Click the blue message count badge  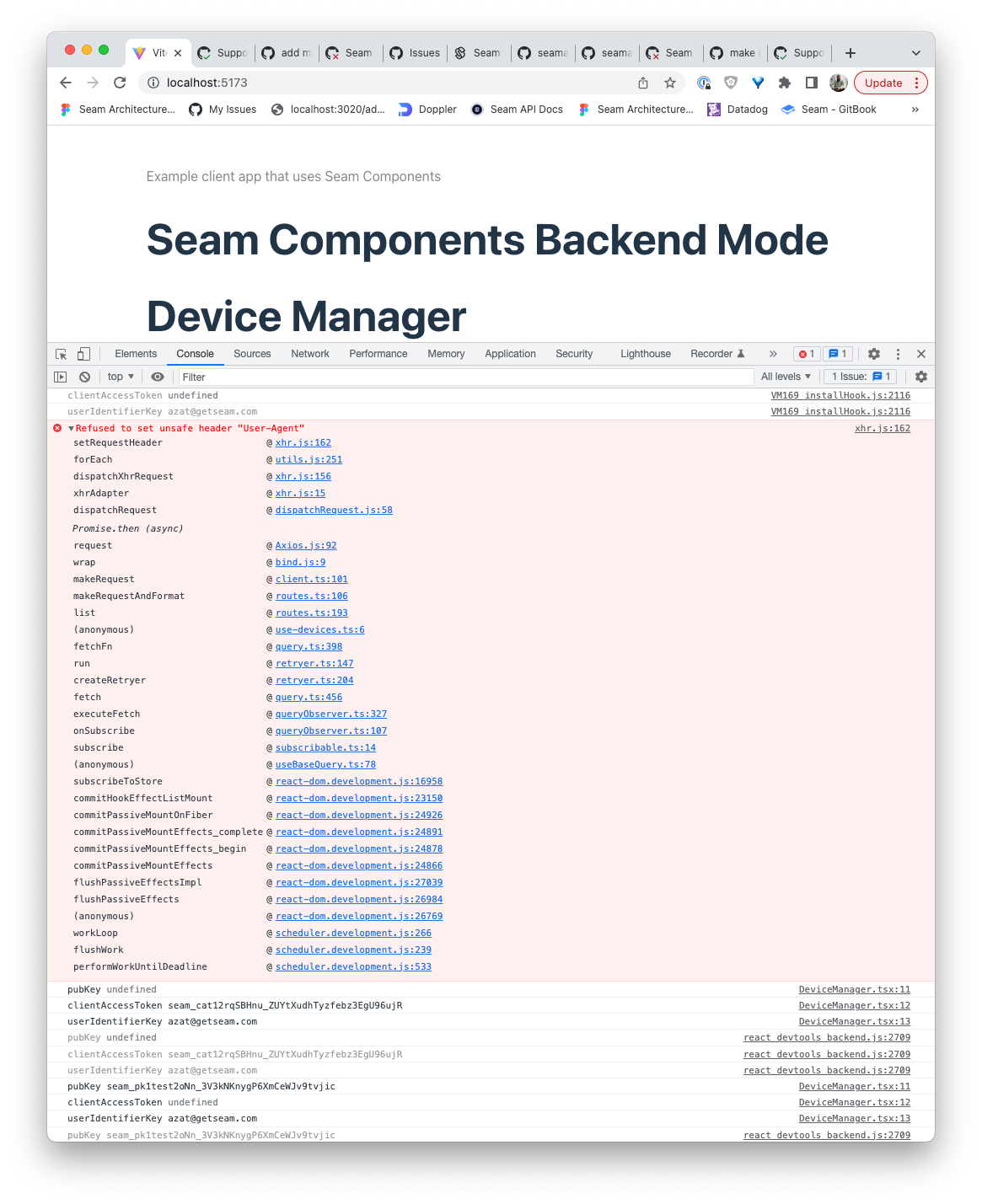click(x=838, y=354)
